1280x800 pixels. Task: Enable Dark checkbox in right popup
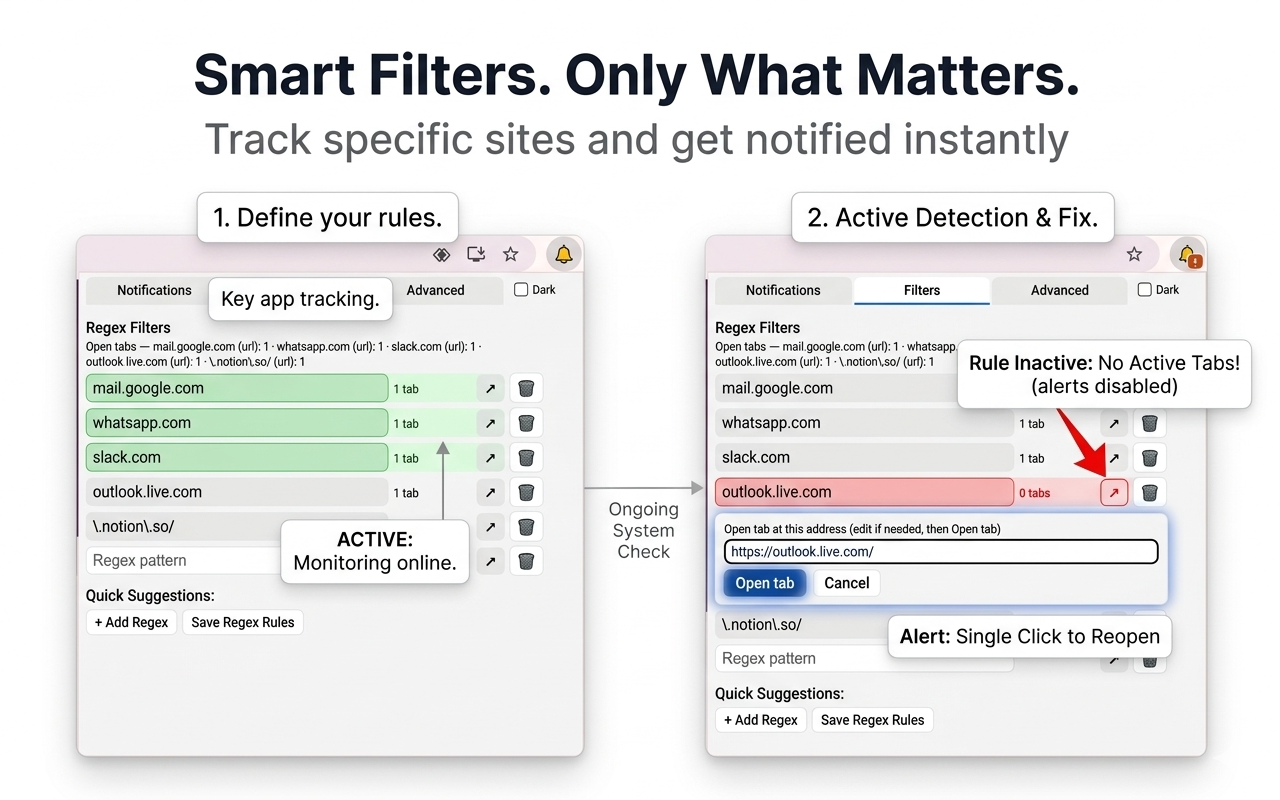pyautogui.click(x=1145, y=290)
